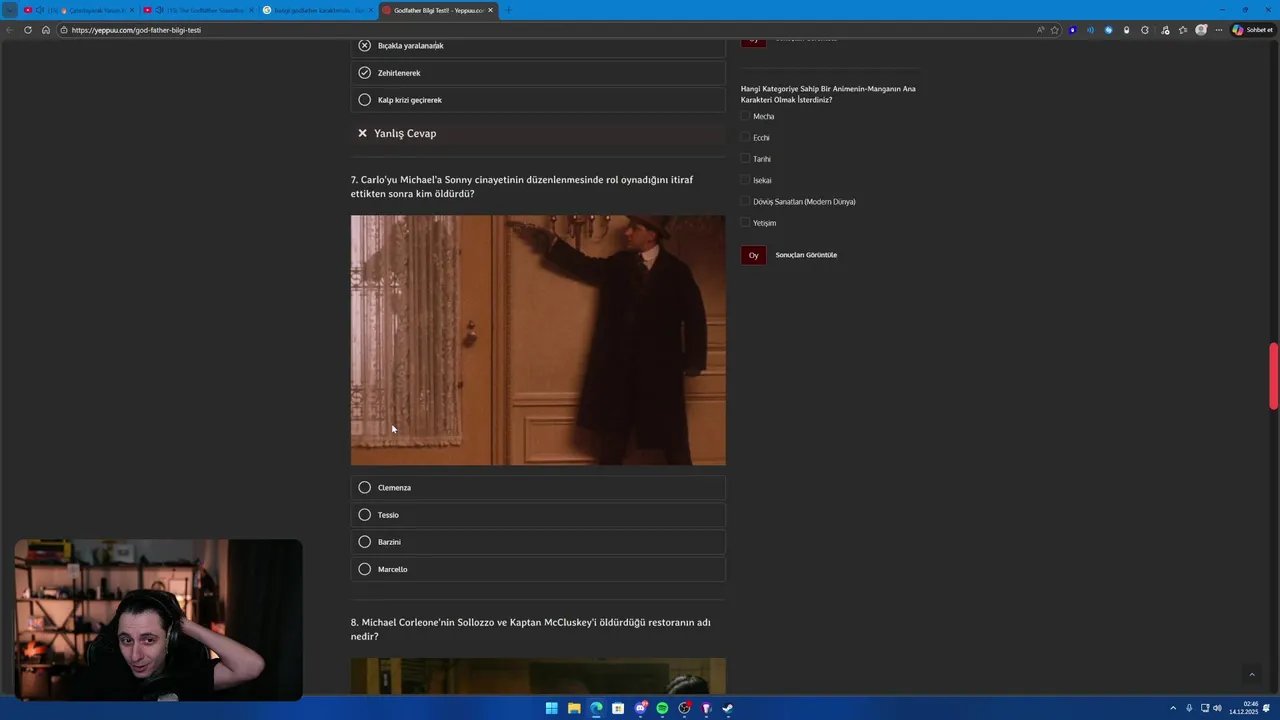1280x720 pixels.
Task: Close the Godfather Bilgi Testi tab
Action: click(x=490, y=10)
